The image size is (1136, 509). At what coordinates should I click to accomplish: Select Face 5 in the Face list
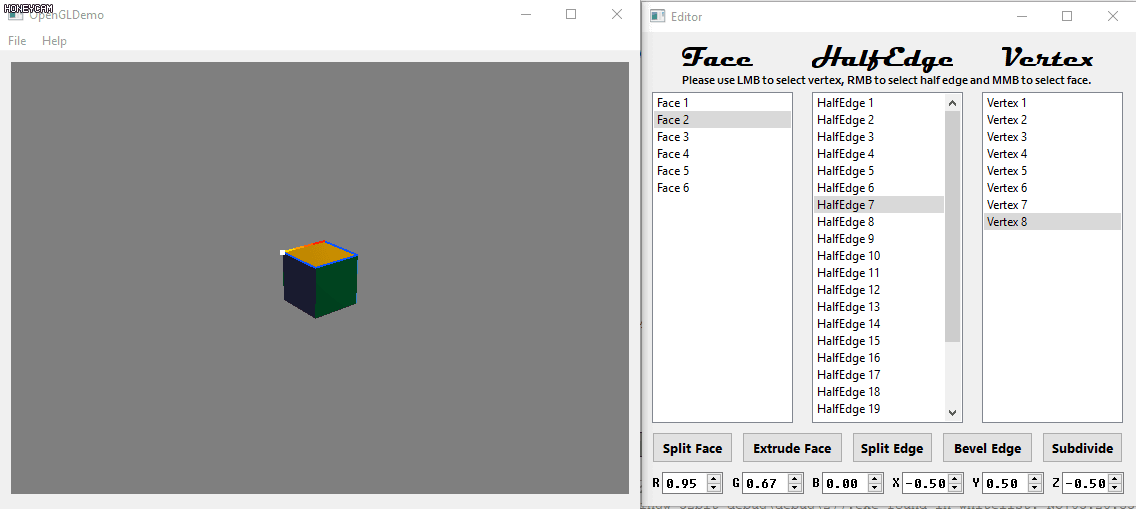coord(722,171)
